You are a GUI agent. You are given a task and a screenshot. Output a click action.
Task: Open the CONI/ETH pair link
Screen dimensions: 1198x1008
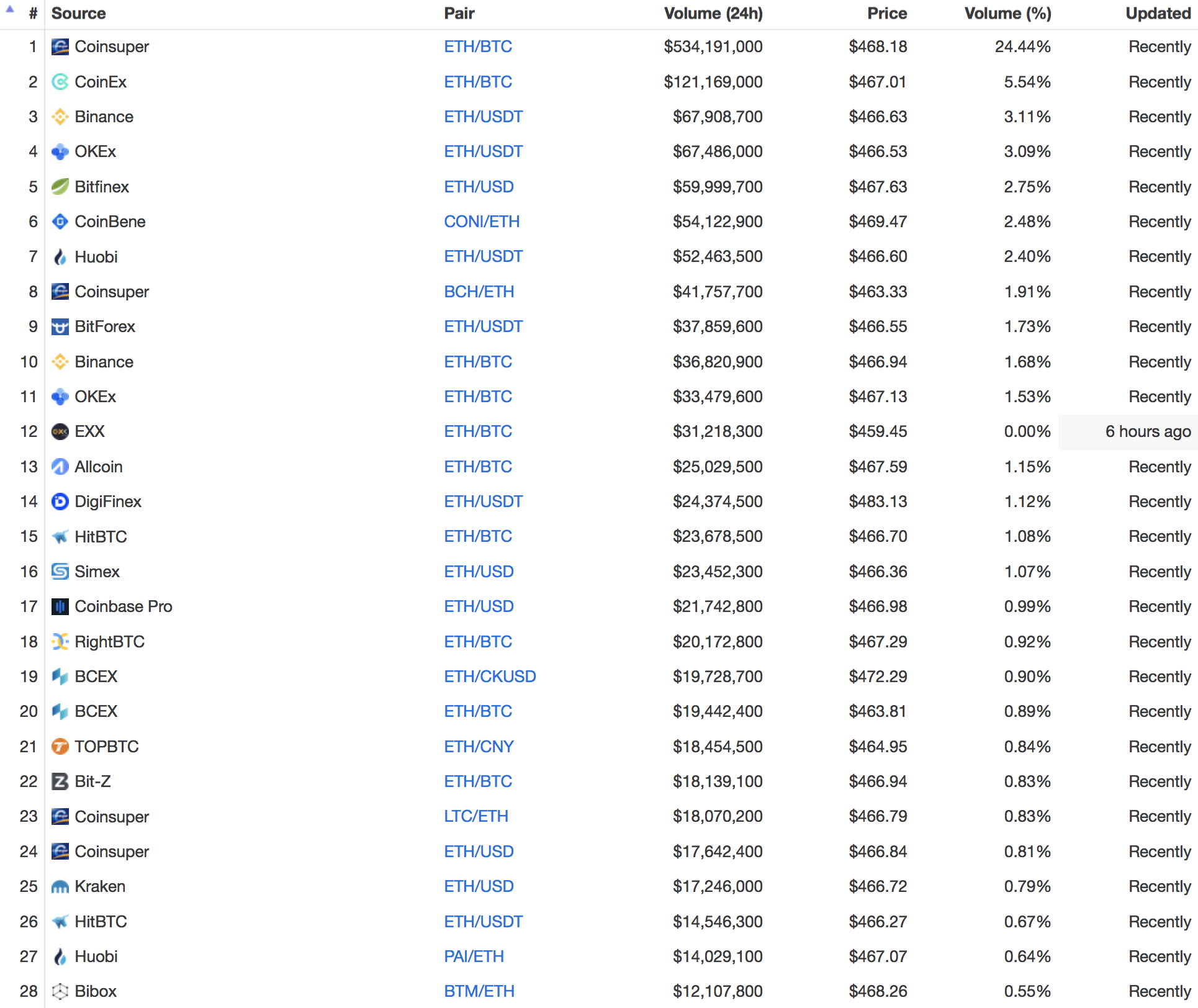click(x=481, y=222)
